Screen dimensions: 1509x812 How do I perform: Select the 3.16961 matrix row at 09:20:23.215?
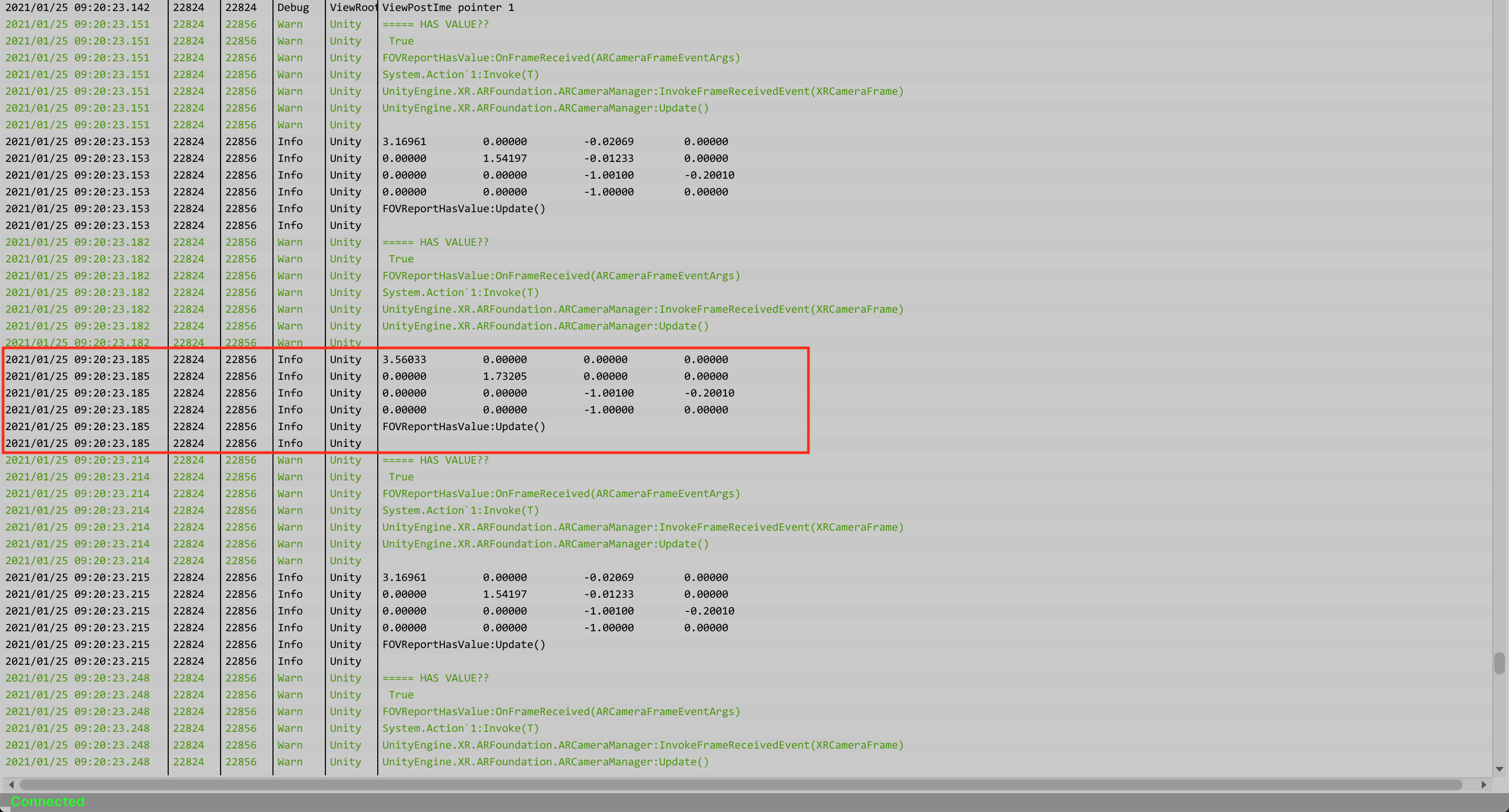coord(404,577)
